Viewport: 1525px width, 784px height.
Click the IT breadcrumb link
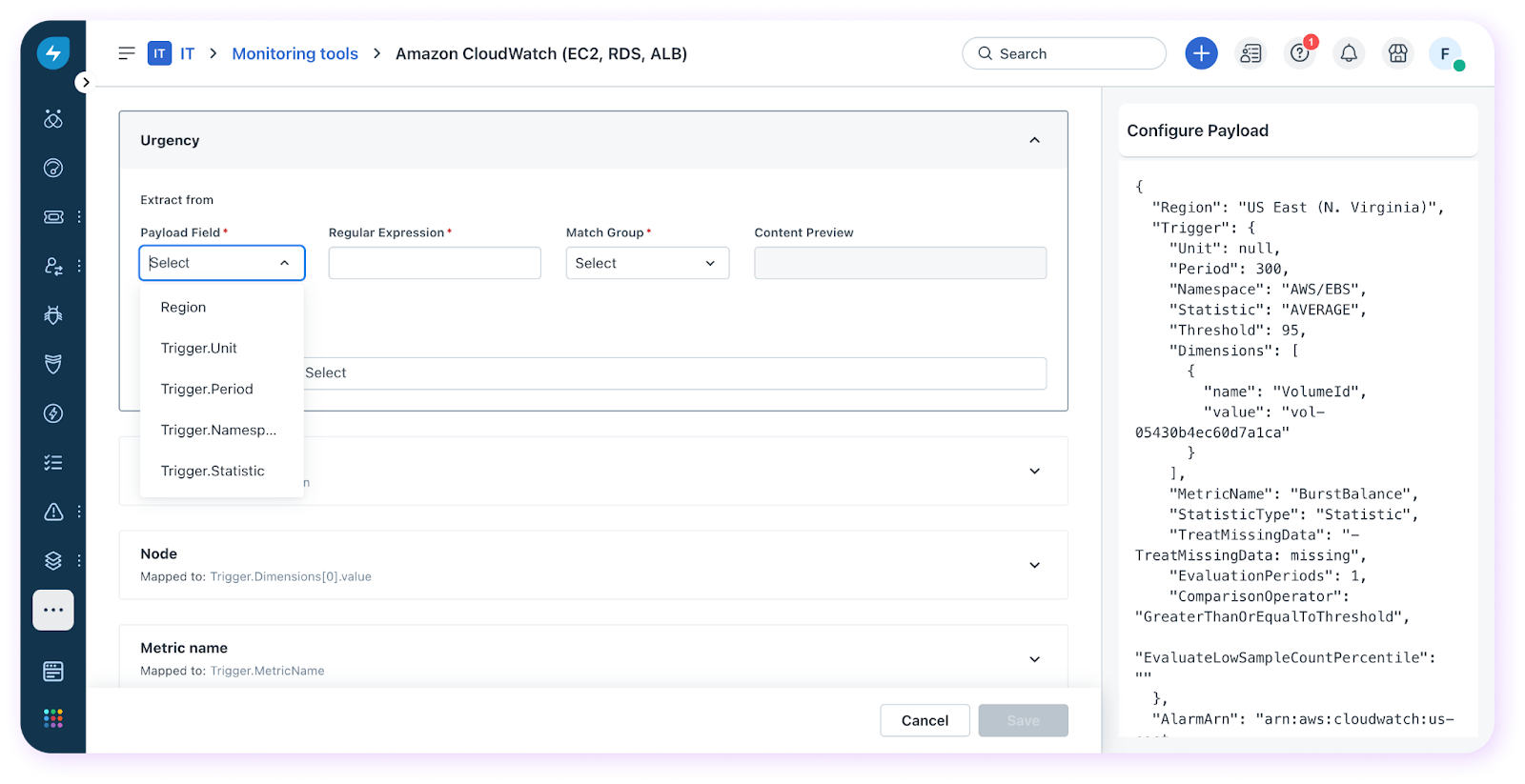click(188, 53)
